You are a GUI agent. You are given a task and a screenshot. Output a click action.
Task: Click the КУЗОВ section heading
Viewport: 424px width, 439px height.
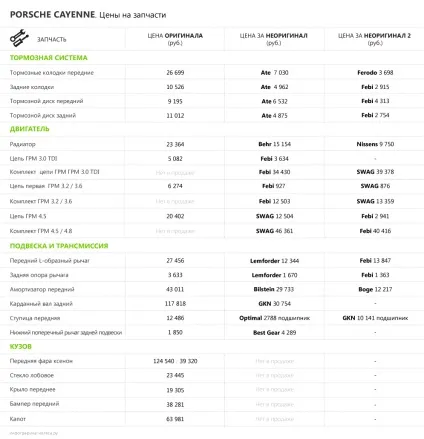coord(21,346)
